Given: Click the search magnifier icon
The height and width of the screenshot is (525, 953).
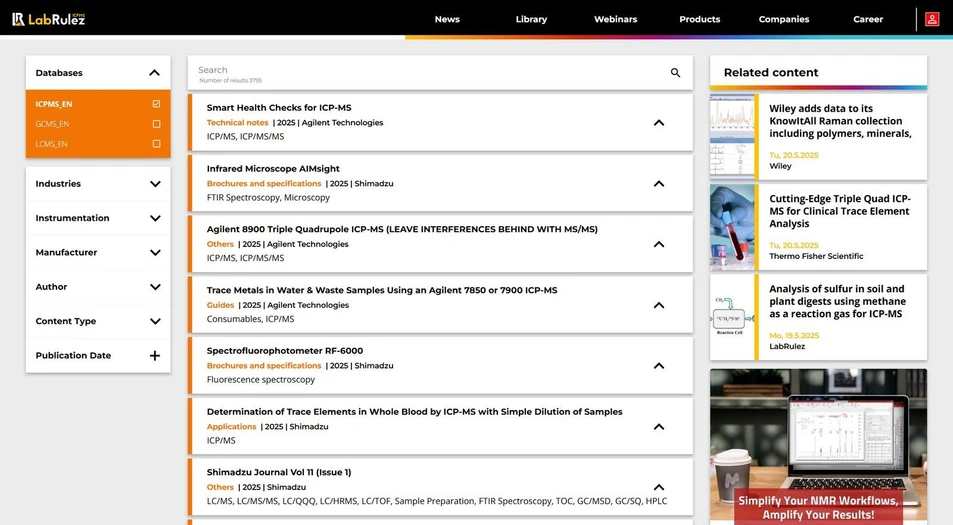Looking at the screenshot, I should point(675,72).
